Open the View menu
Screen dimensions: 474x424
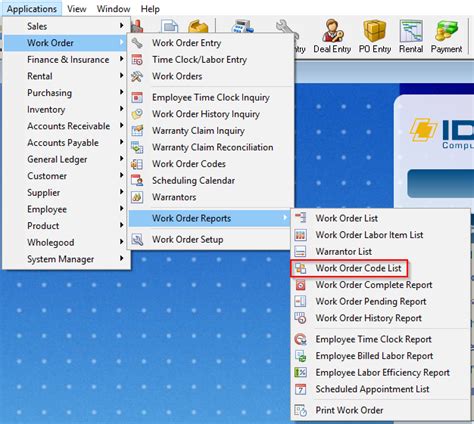(77, 9)
